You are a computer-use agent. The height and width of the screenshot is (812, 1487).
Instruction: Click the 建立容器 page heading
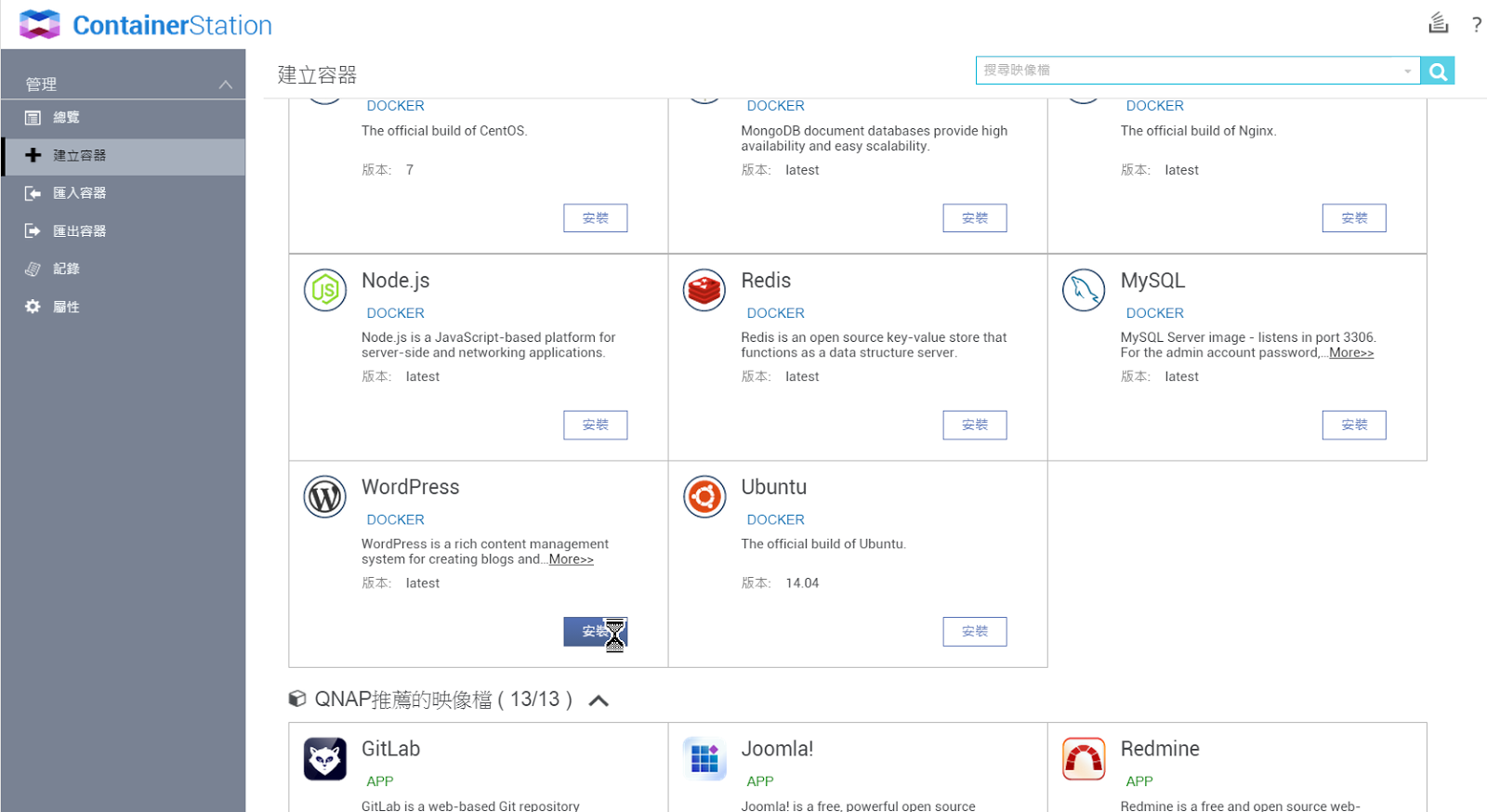(317, 75)
